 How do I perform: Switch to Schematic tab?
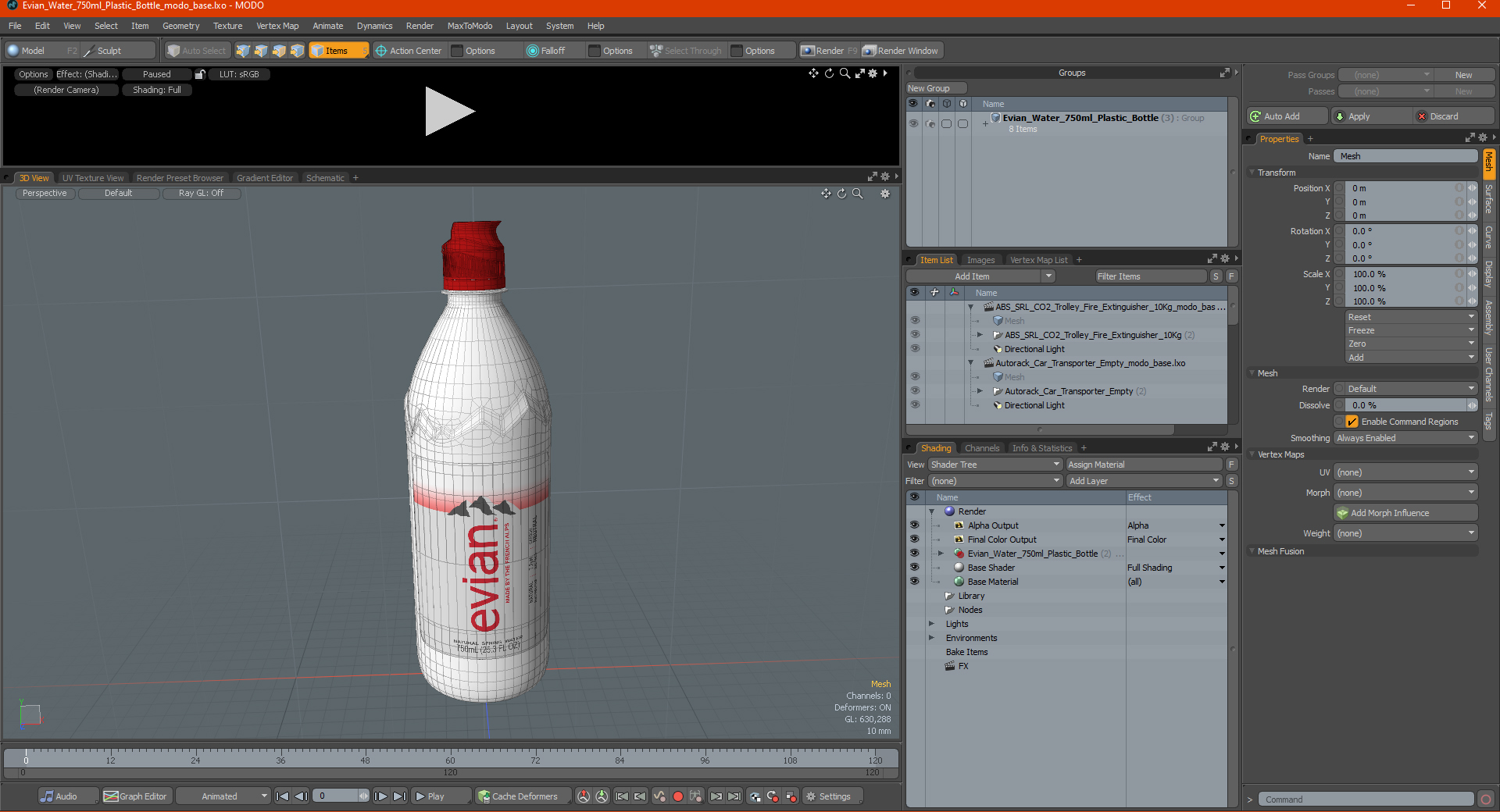pos(325,178)
